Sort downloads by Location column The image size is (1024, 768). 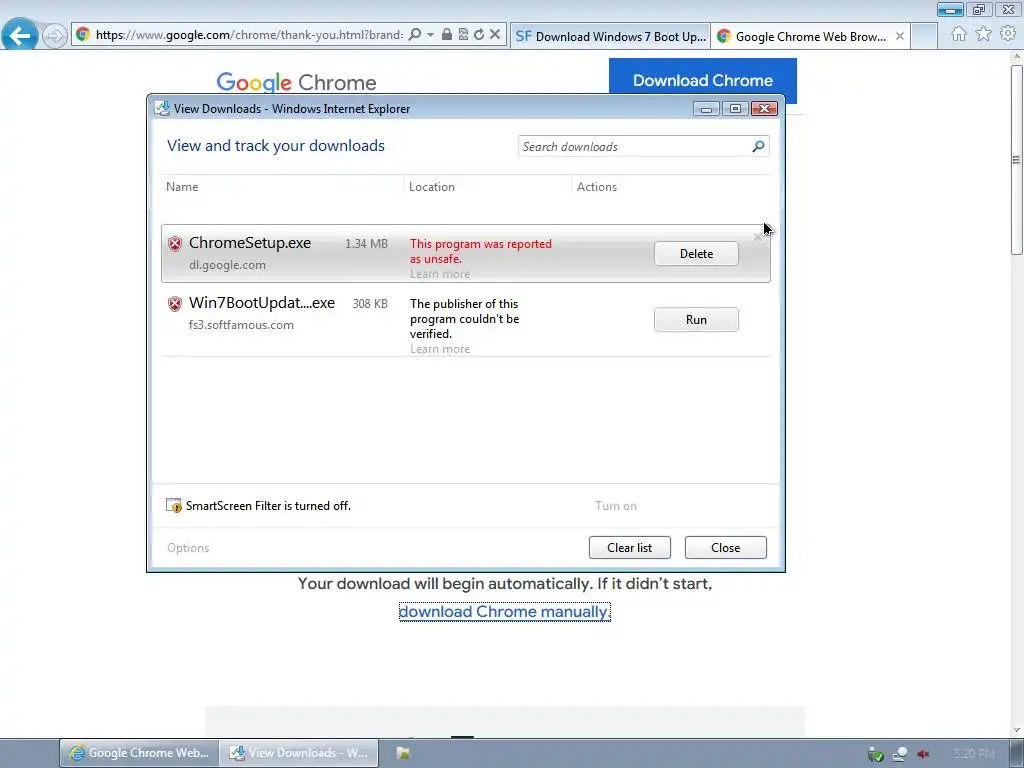point(432,187)
